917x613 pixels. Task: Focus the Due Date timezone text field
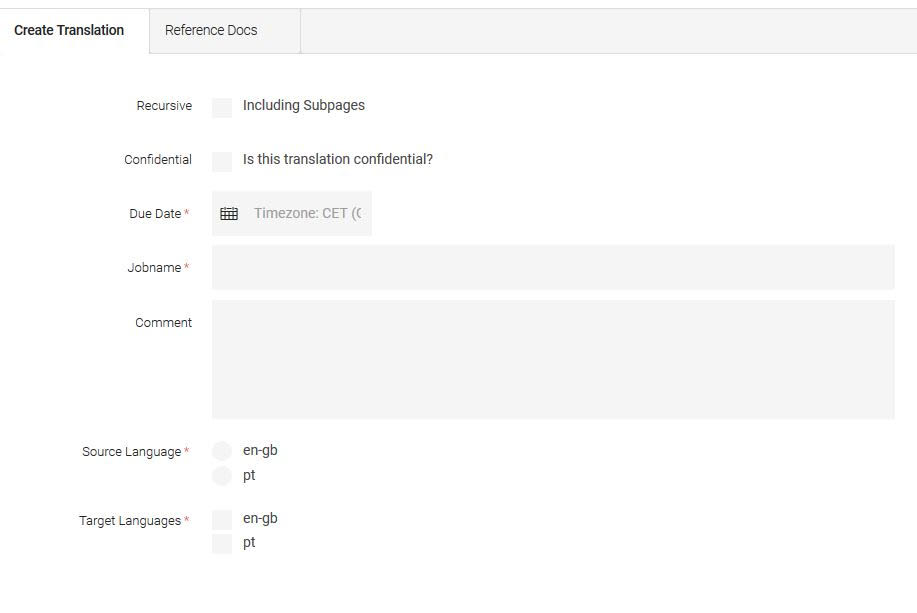(x=306, y=214)
